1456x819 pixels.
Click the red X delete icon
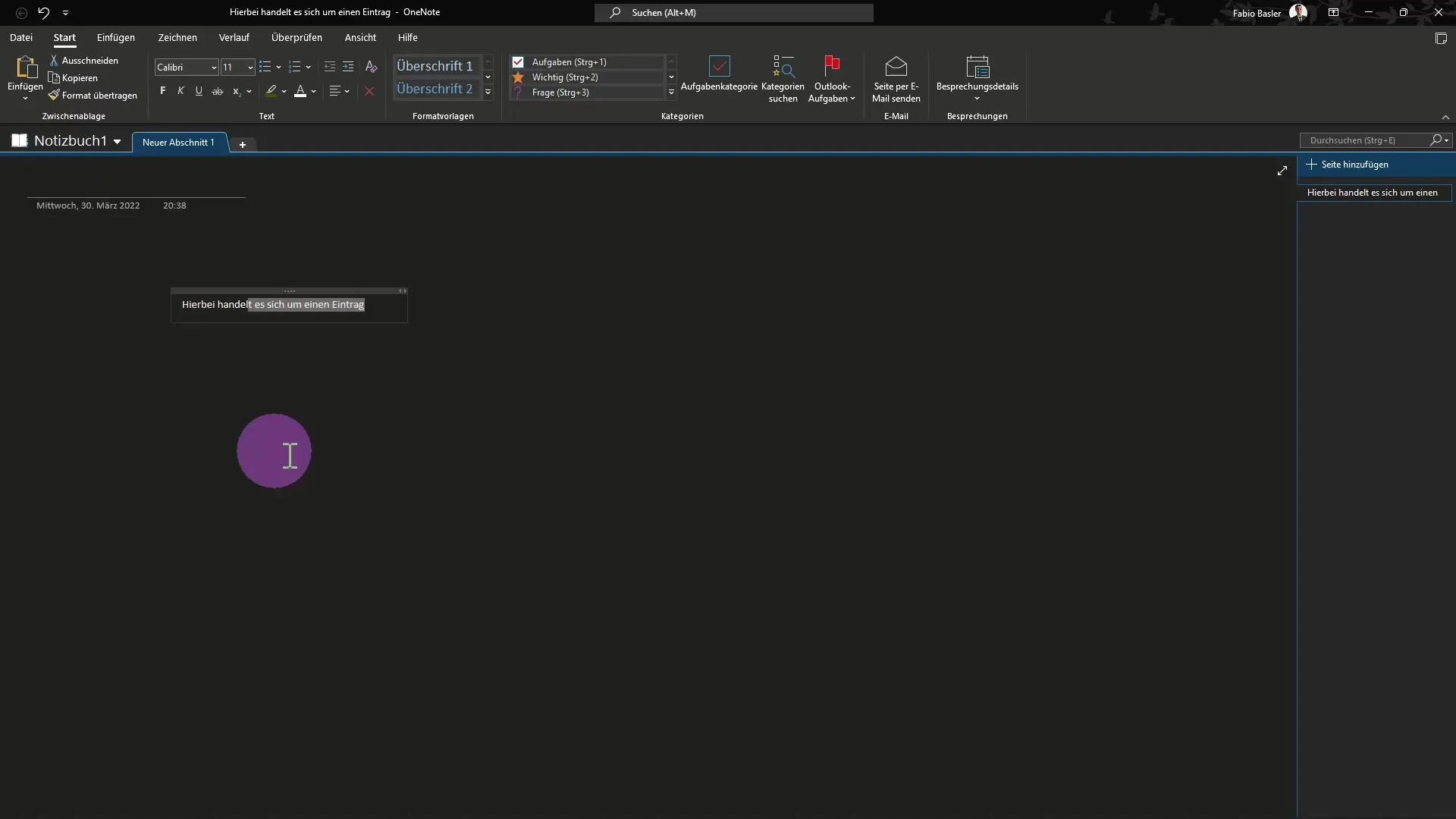pos(369,91)
